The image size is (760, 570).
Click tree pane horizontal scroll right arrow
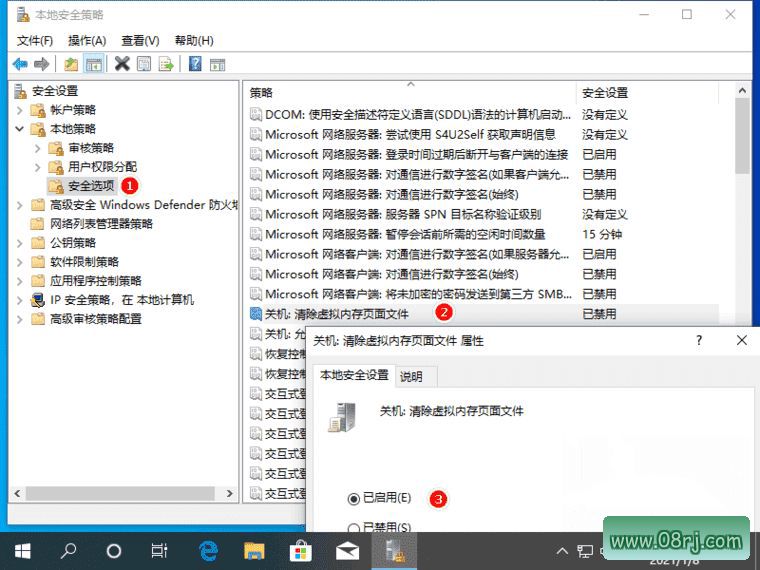pyautogui.click(x=229, y=493)
